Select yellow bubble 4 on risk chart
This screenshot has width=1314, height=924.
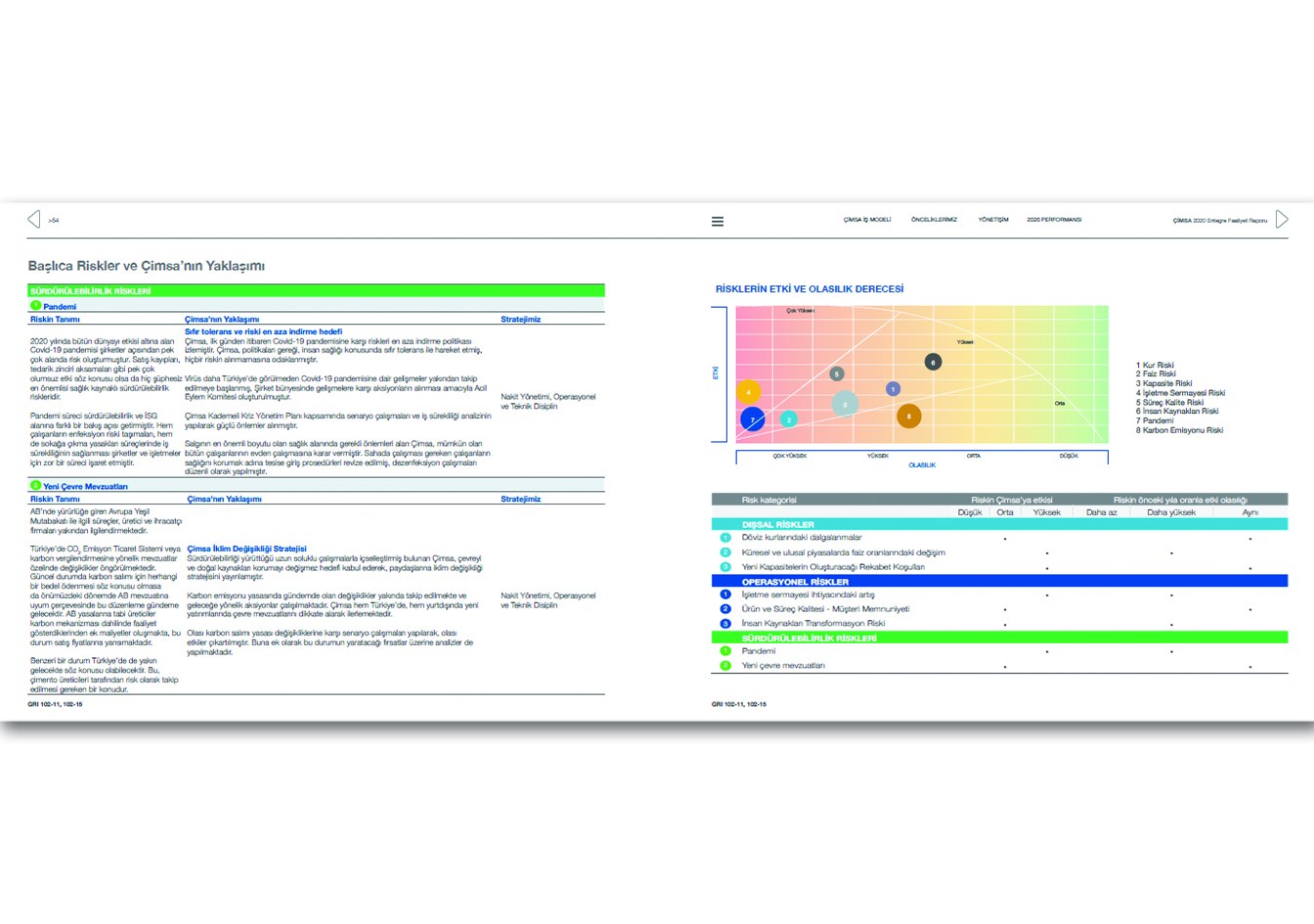tap(748, 392)
